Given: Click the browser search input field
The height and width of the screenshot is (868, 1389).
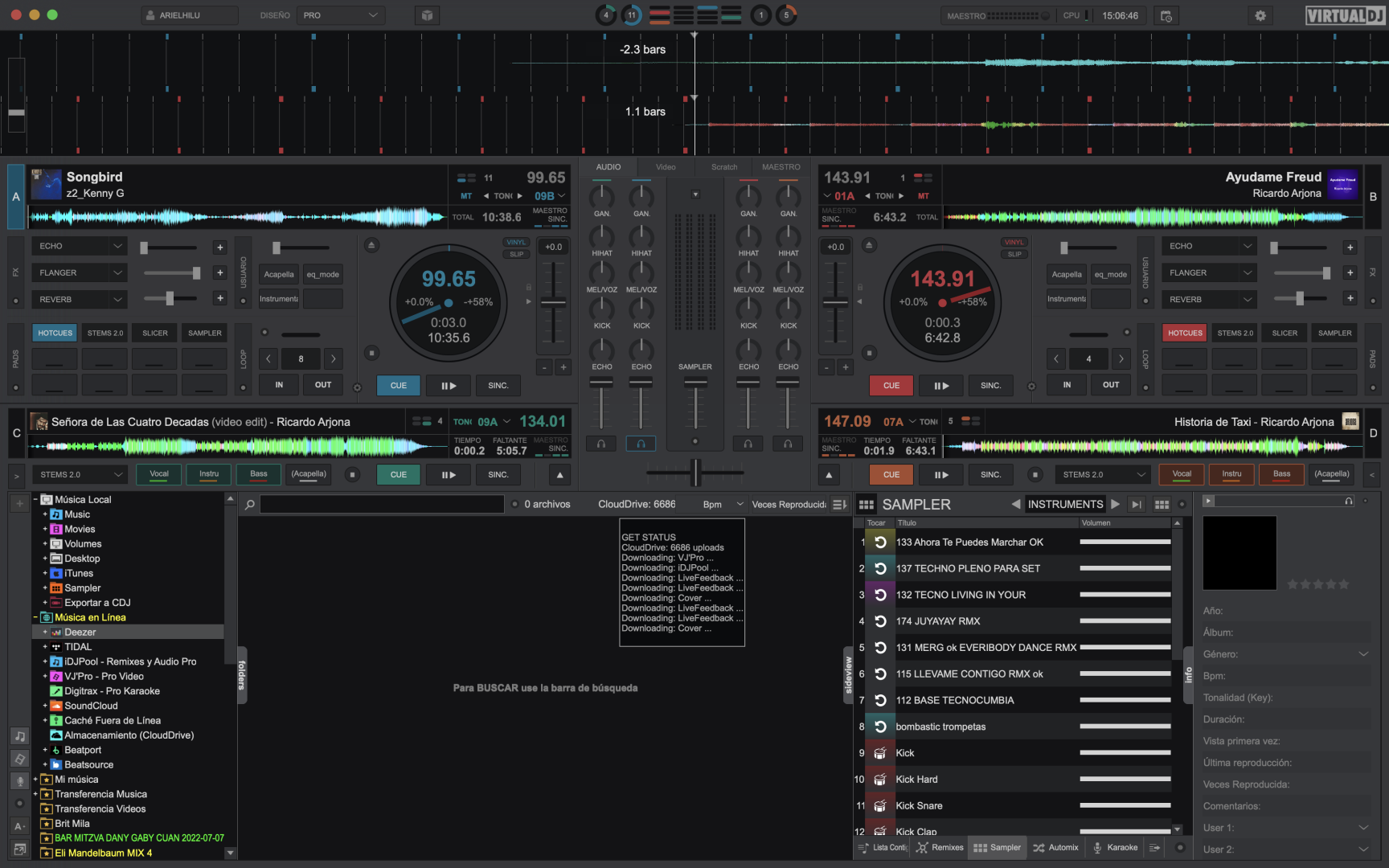Looking at the screenshot, I should (x=382, y=505).
